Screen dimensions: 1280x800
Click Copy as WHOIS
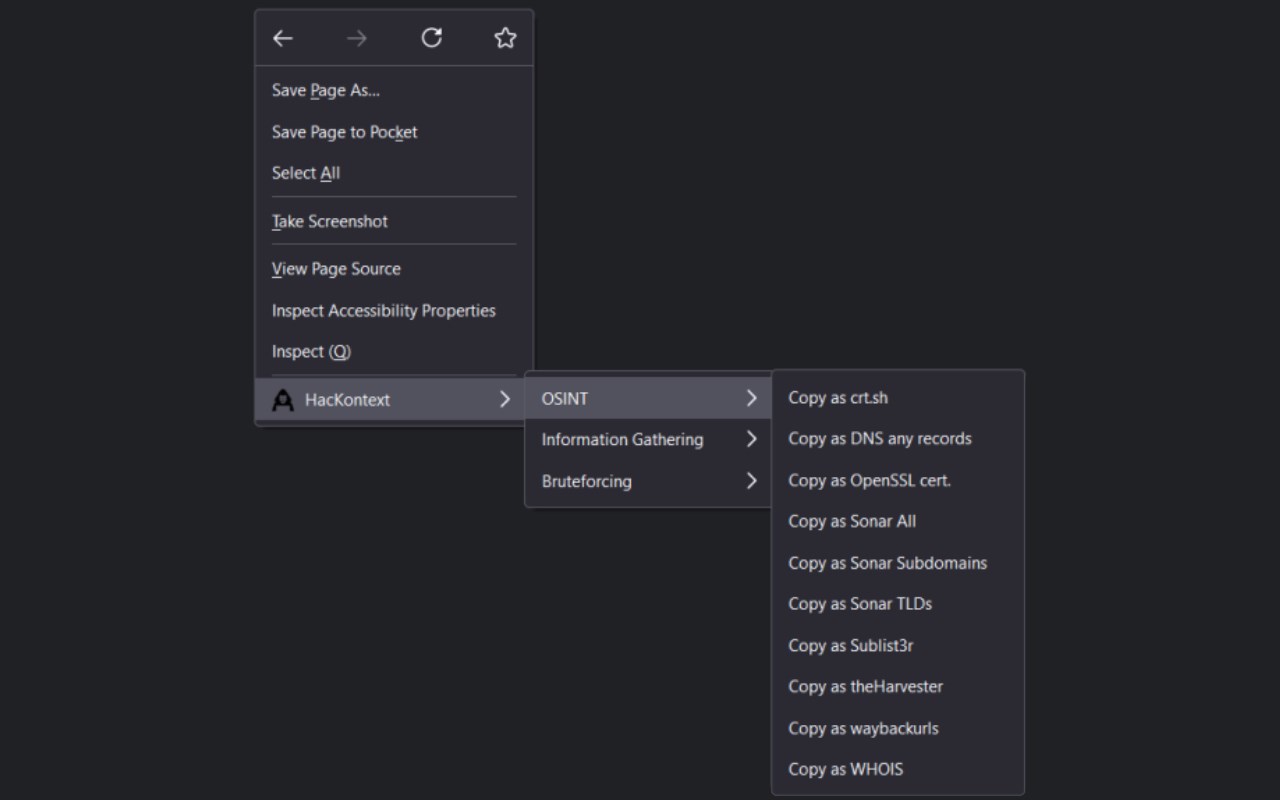[845, 769]
